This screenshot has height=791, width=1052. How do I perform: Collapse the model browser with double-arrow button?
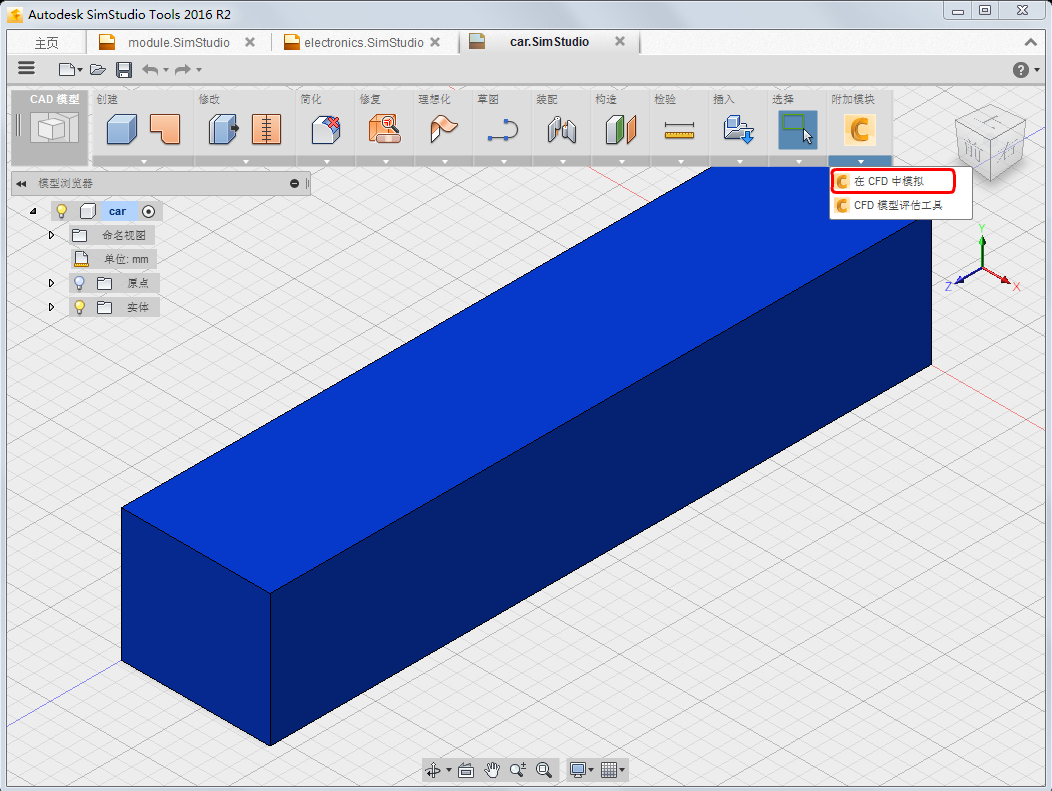click(x=21, y=184)
